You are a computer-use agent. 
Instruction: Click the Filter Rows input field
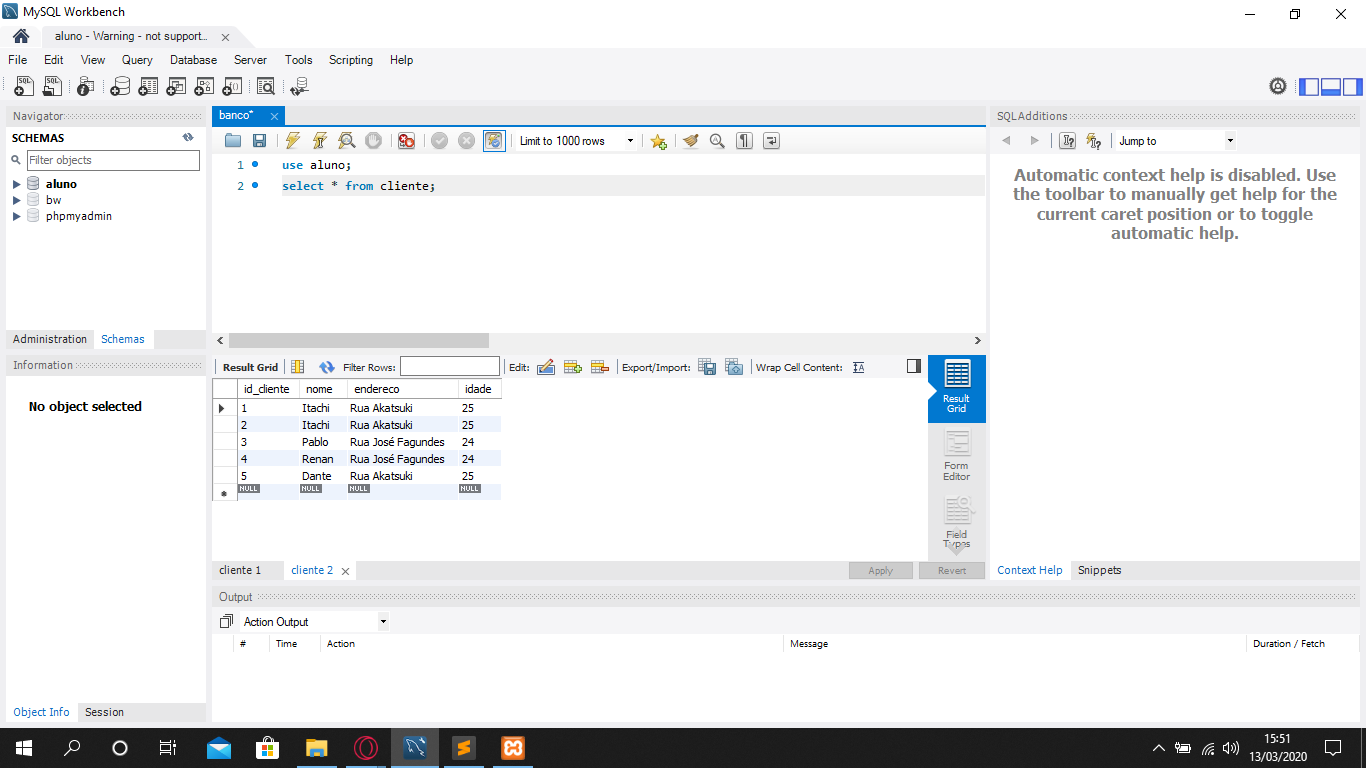coord(450,367)
